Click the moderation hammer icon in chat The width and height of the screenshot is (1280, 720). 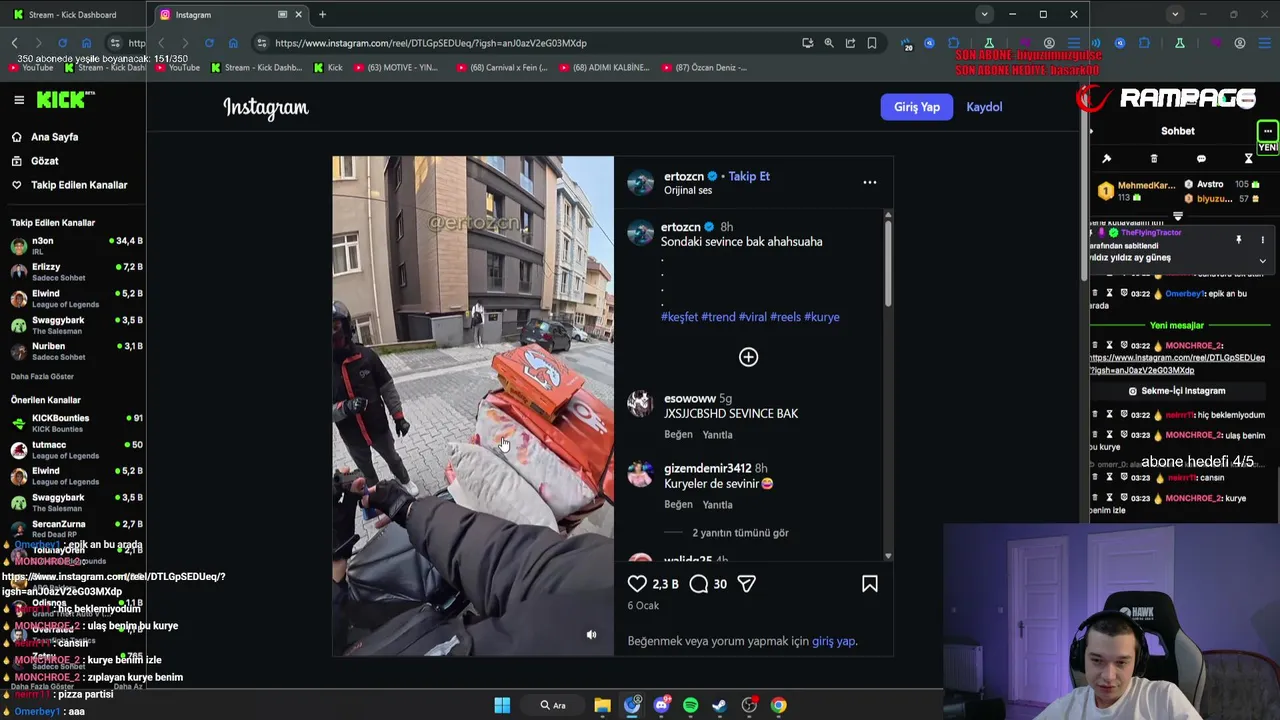[x=1106, y=159]
